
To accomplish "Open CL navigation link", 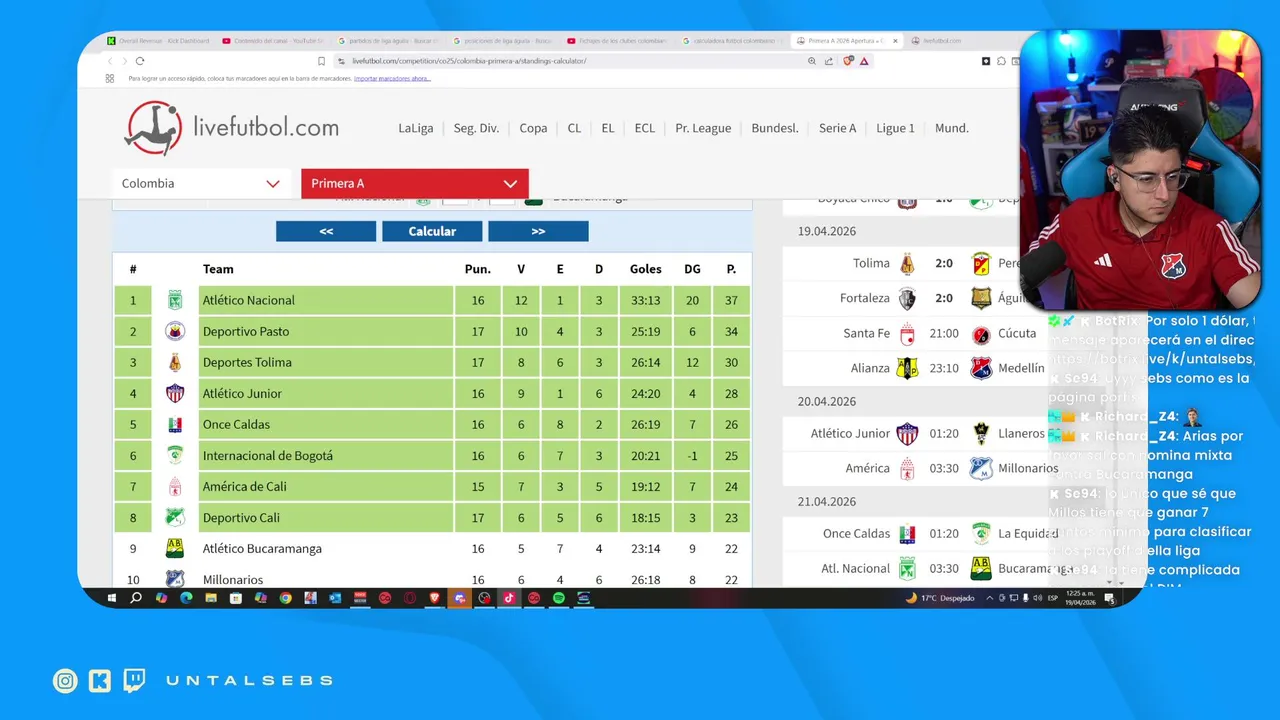I will click(x=574, y=128).
